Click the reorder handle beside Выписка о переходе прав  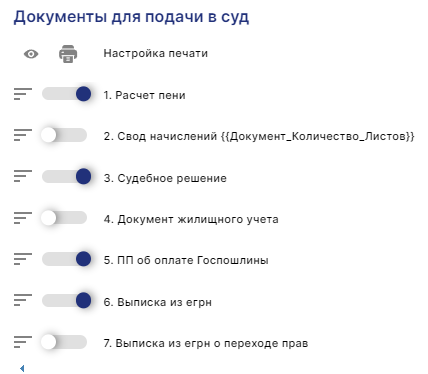[x=23, y=342]
